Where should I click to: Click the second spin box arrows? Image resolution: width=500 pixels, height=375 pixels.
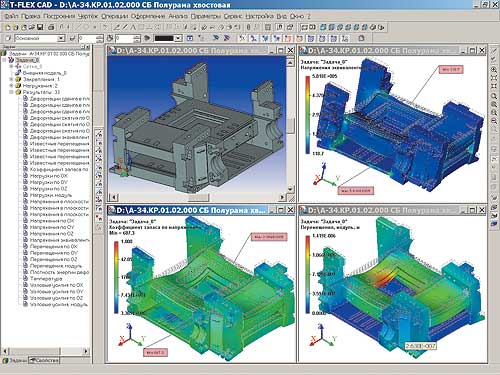137,38
